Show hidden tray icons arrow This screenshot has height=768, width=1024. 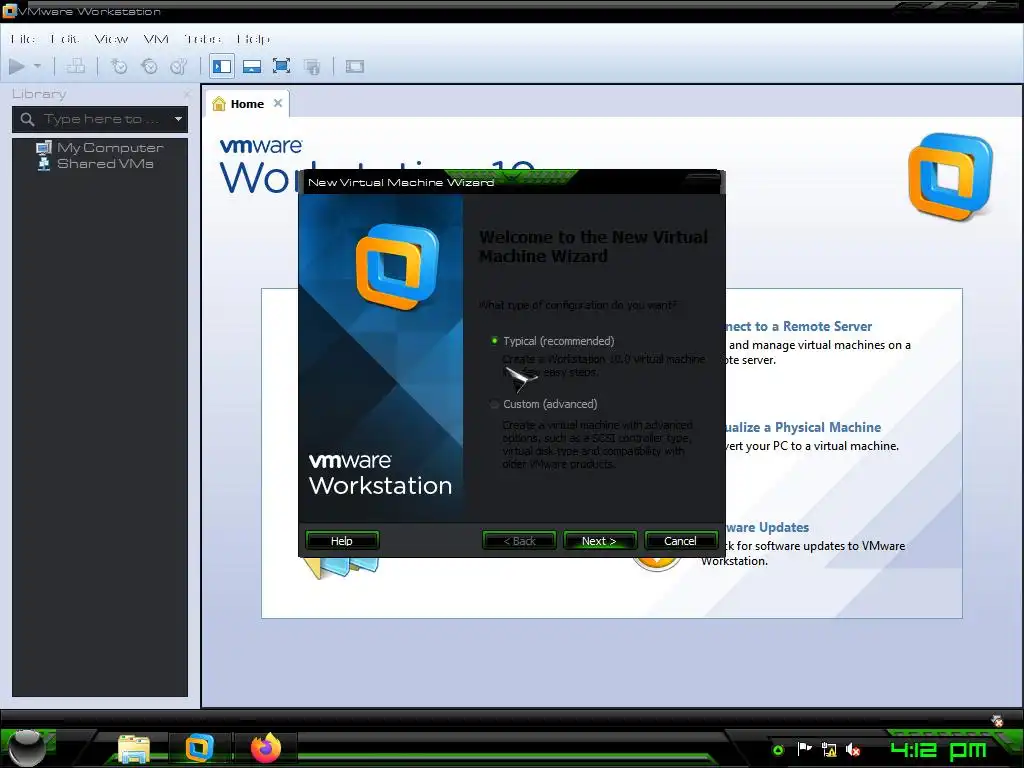(777, 750)
